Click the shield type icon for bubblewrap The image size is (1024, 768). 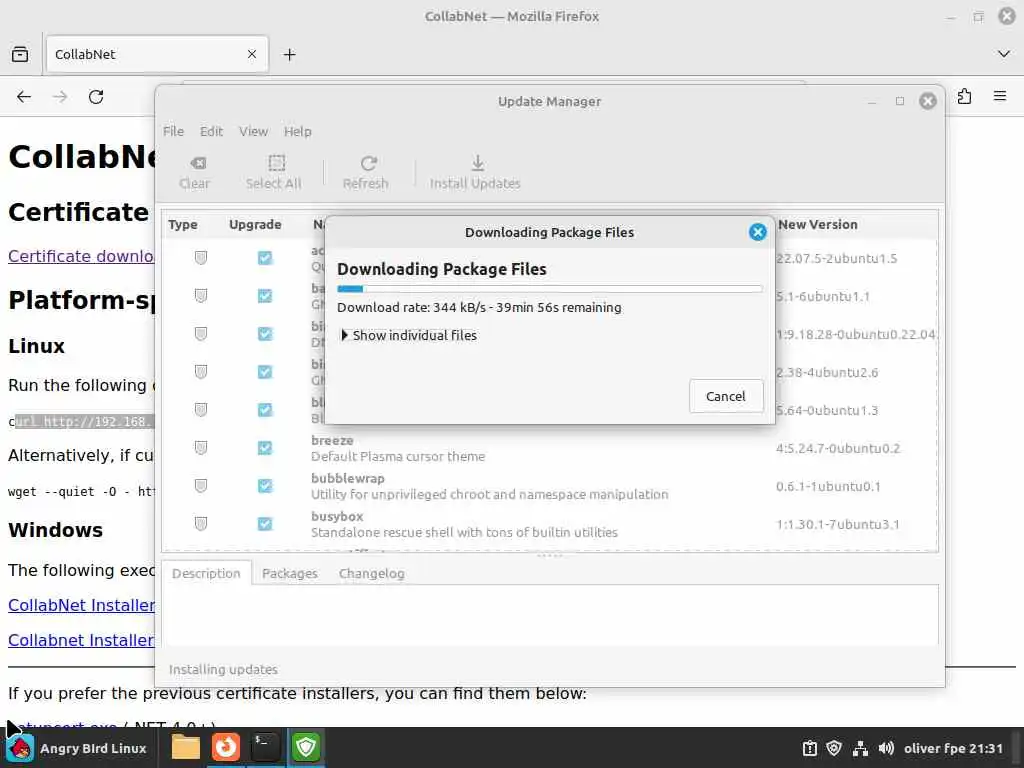[x=200, y=485]
